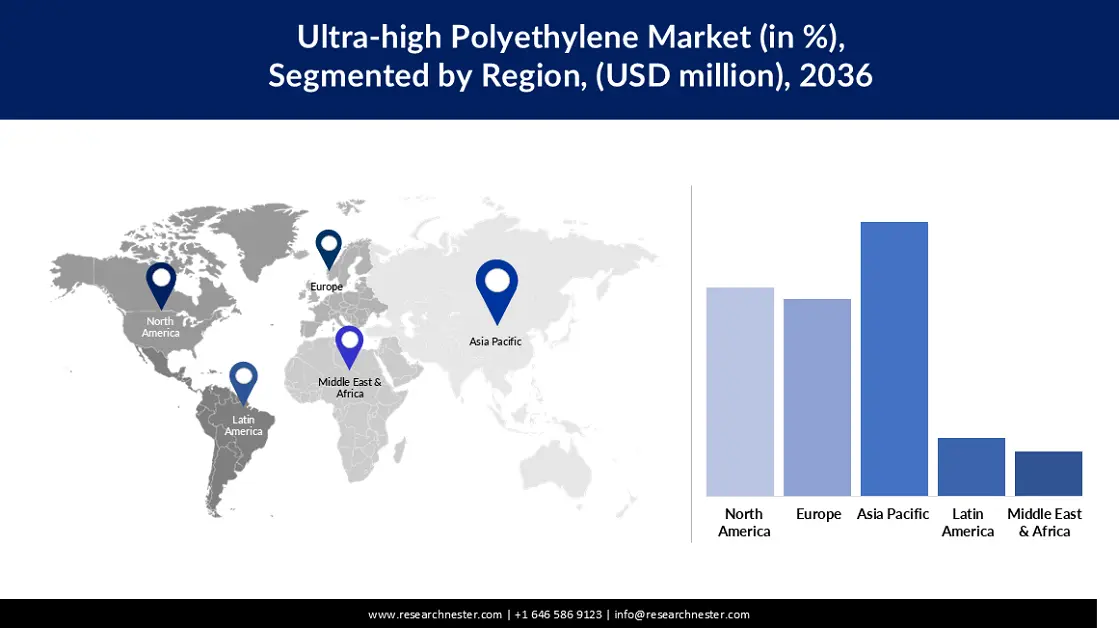Click the chart title banner
Screen dimensions: 1119x628
coord(559,56)
